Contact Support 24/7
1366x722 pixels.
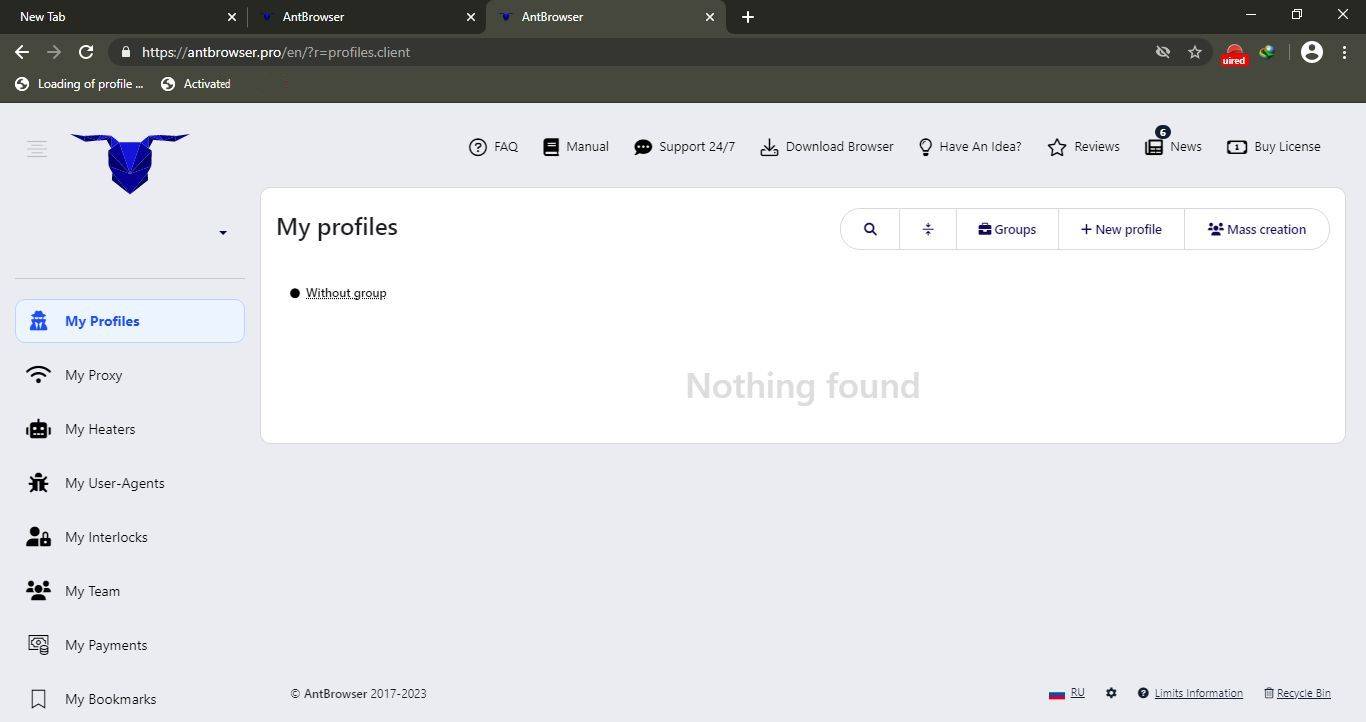pyautogui.click(x=684, y=147)
